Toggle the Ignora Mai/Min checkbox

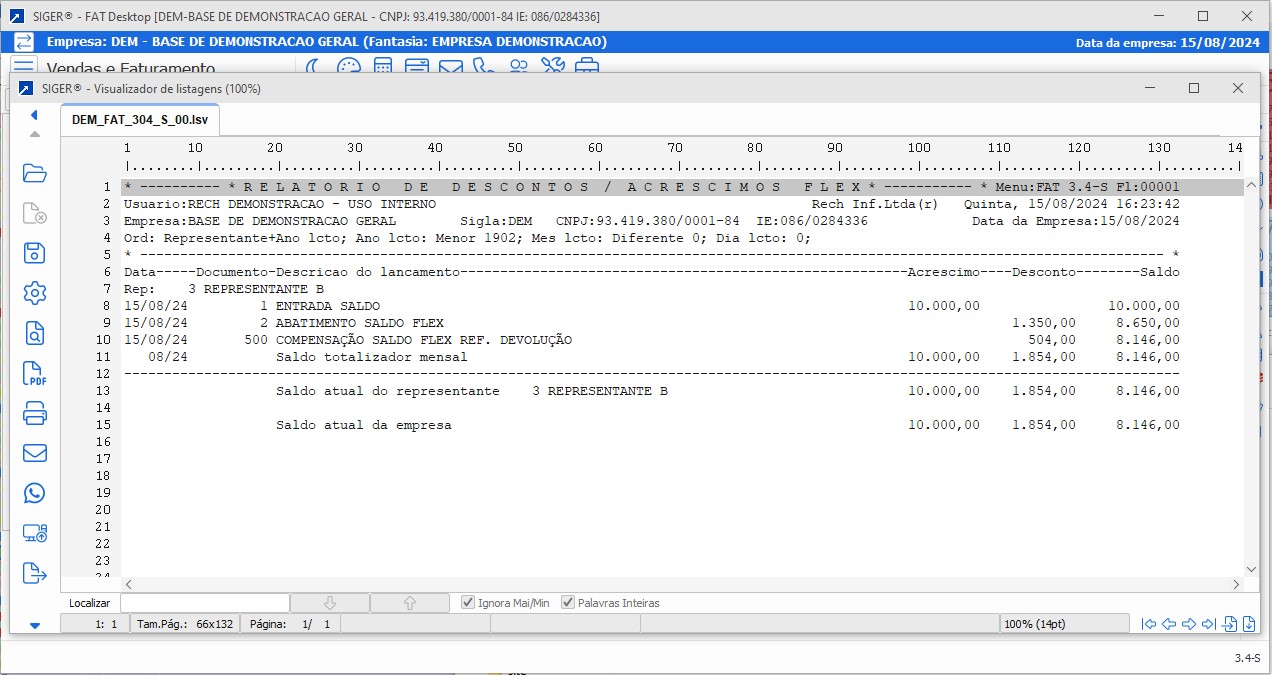(x=468, y=603)
